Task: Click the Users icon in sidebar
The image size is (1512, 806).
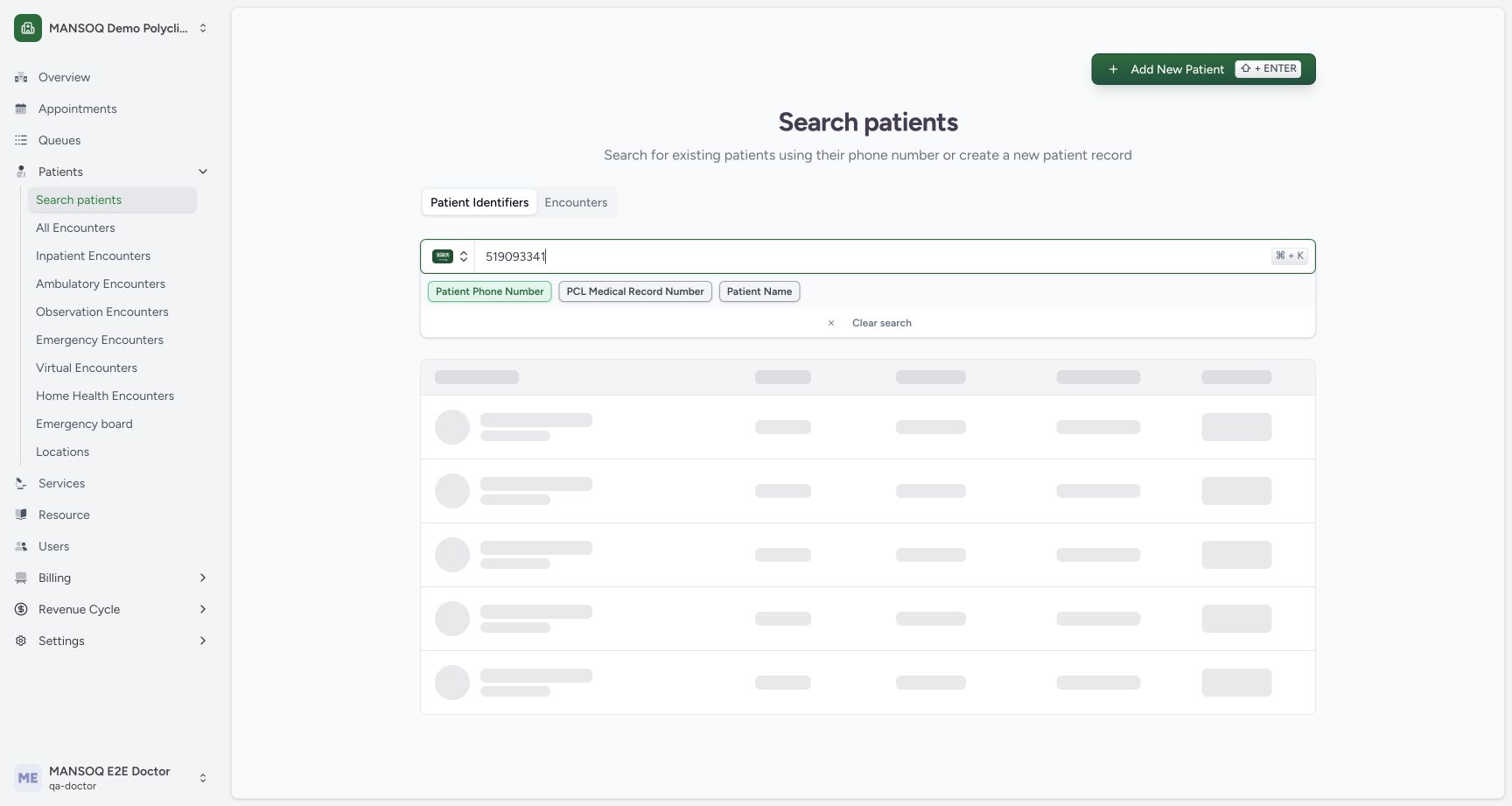Action: [x=21, y=546]
